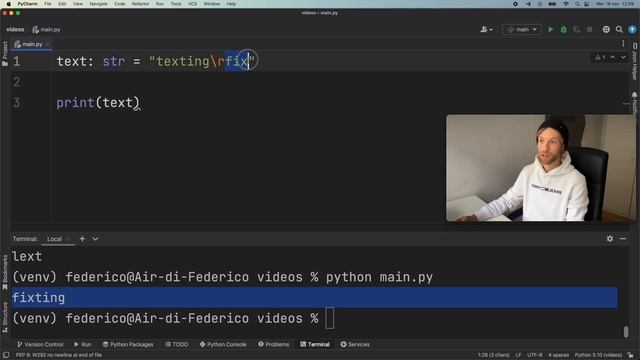Image resolution: width=640 pixels, height=360 pixels.
Task: Open the Apple menu
Action: pos(8,4)
